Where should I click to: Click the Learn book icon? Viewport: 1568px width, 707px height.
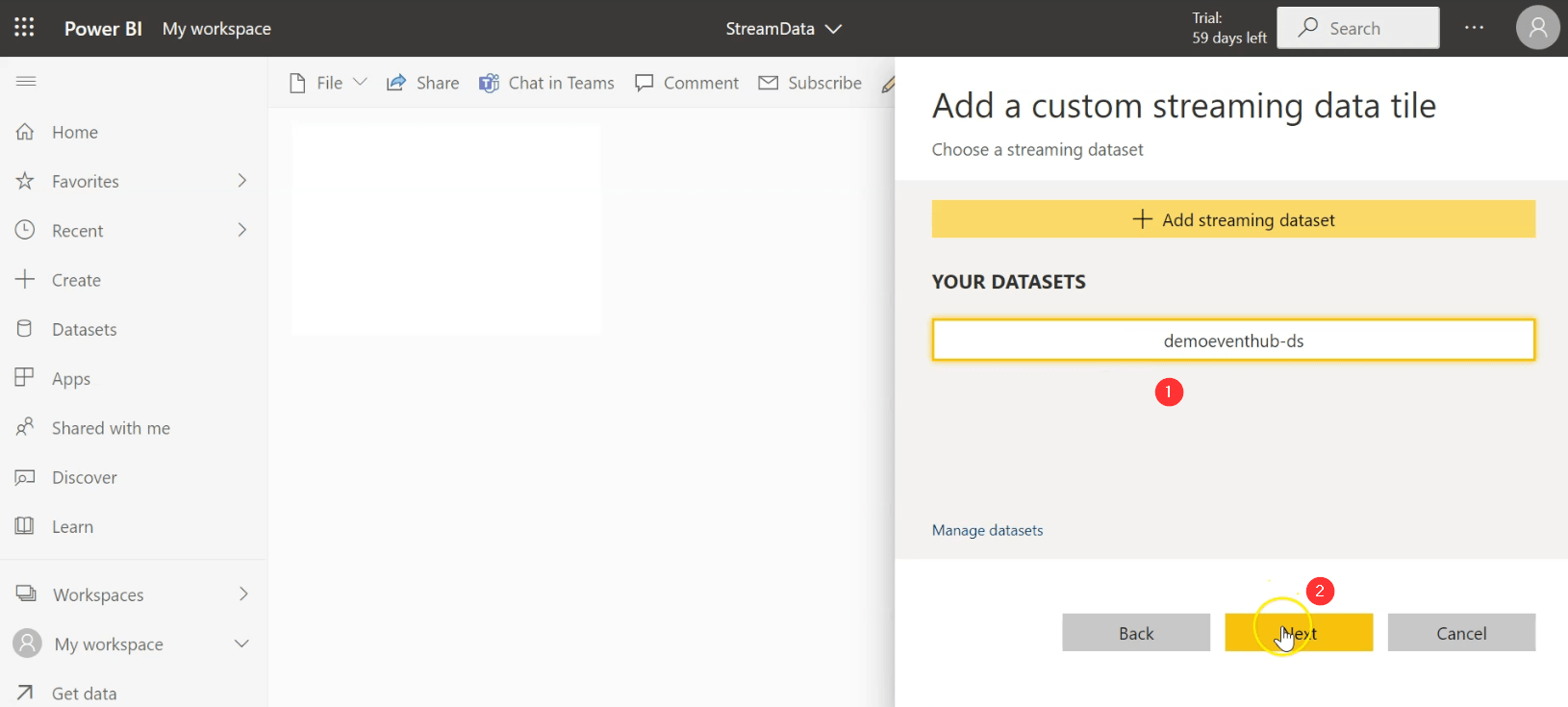click(25, 526)
